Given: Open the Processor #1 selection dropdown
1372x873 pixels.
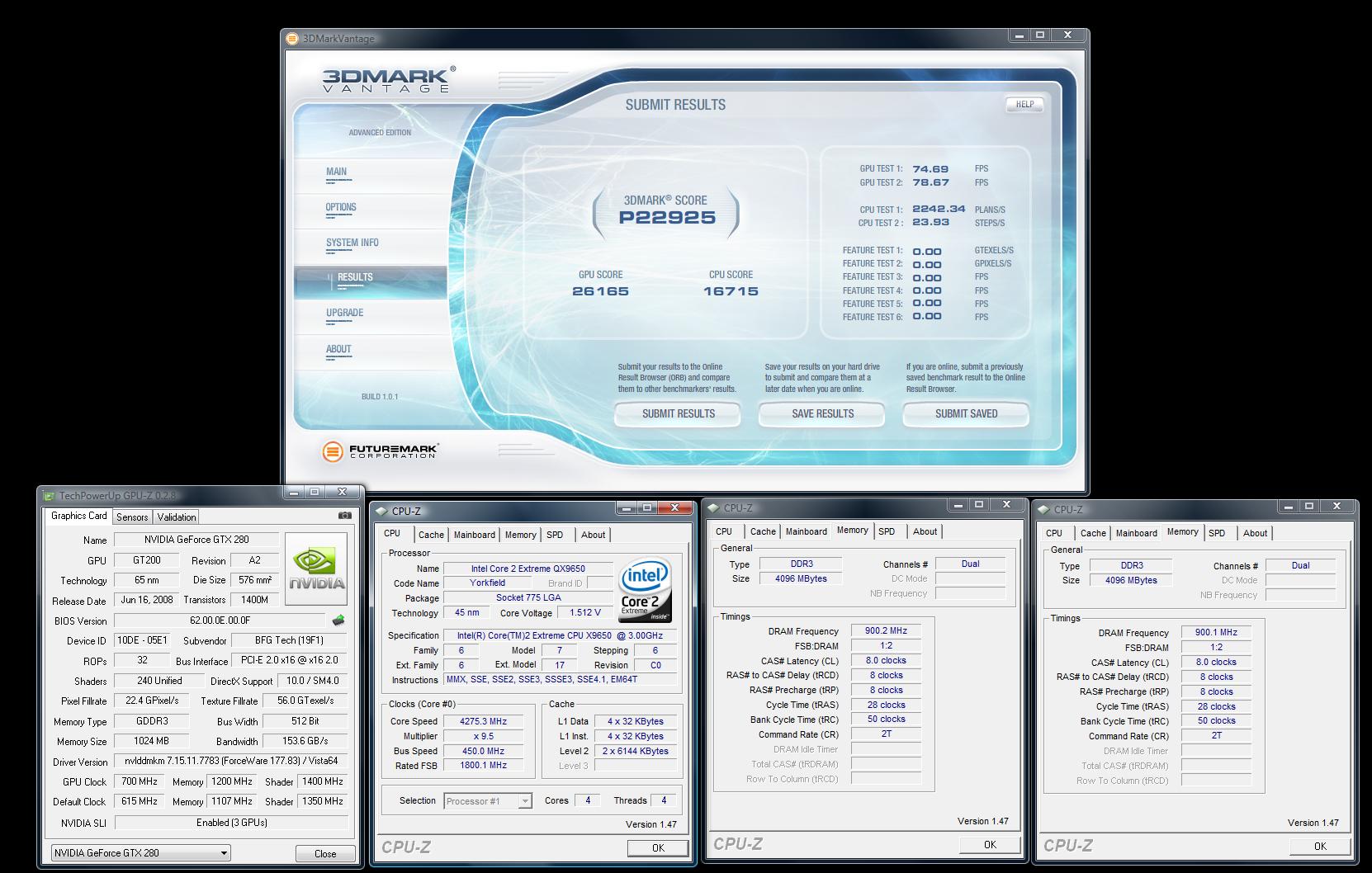Looking at the screenshot, I should (488, 800).
